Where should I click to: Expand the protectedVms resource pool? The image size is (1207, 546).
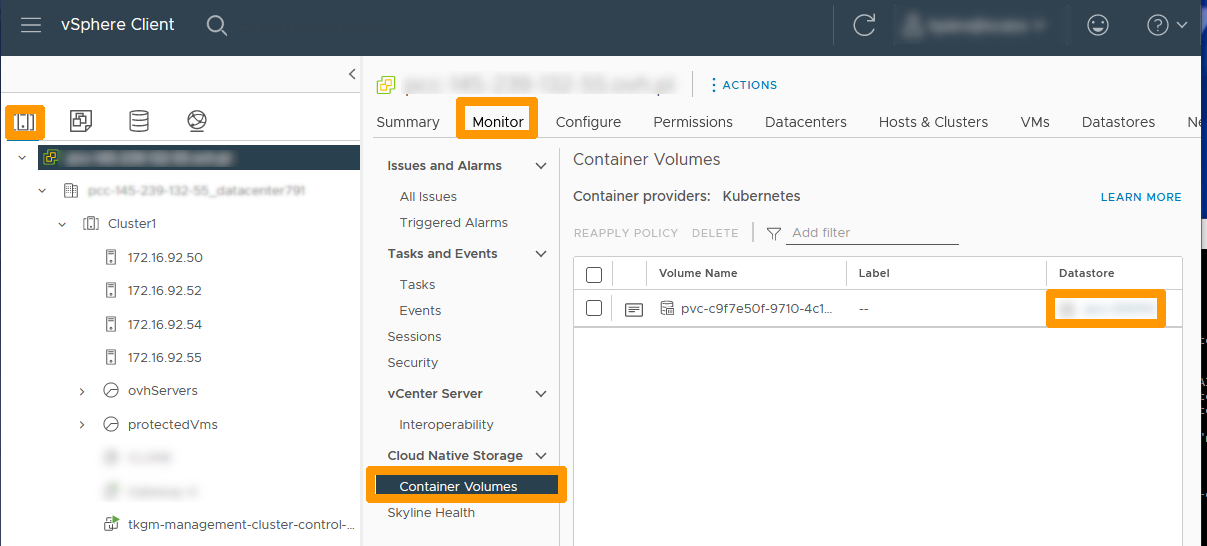(x=82, y=425)
